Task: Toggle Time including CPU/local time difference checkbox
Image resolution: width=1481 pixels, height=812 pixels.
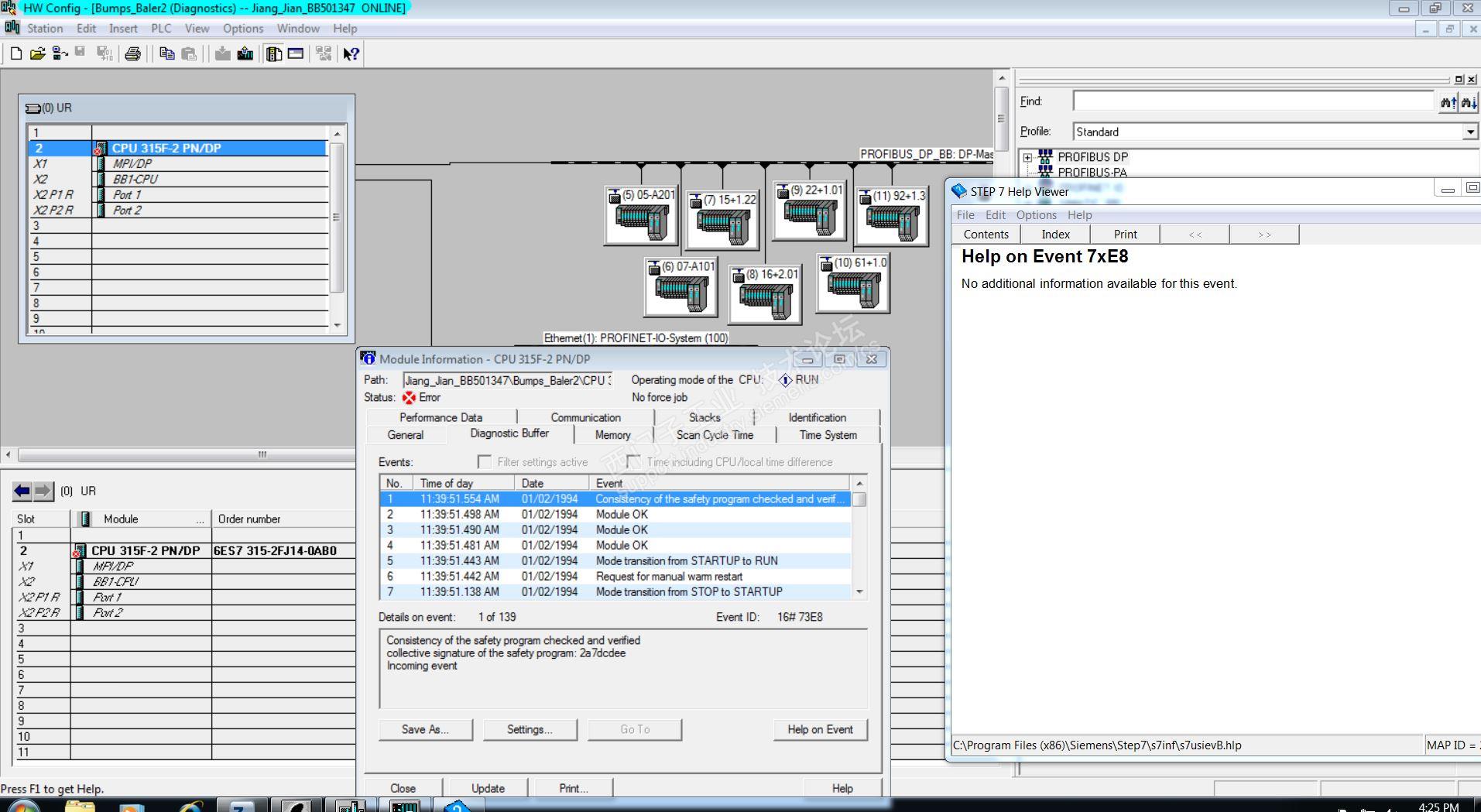Action: tap(633, 462)
